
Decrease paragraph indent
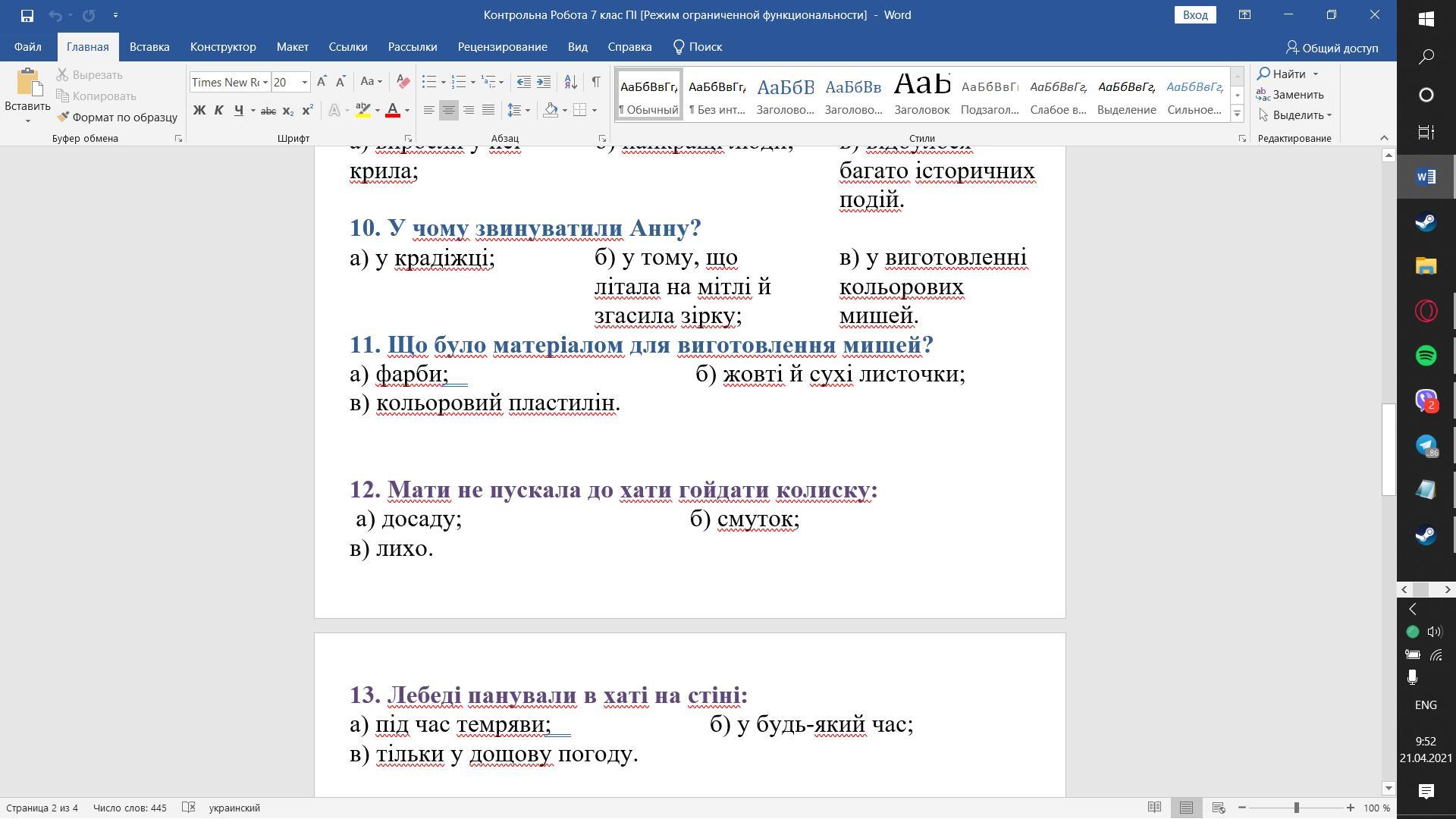coord(523,82)
